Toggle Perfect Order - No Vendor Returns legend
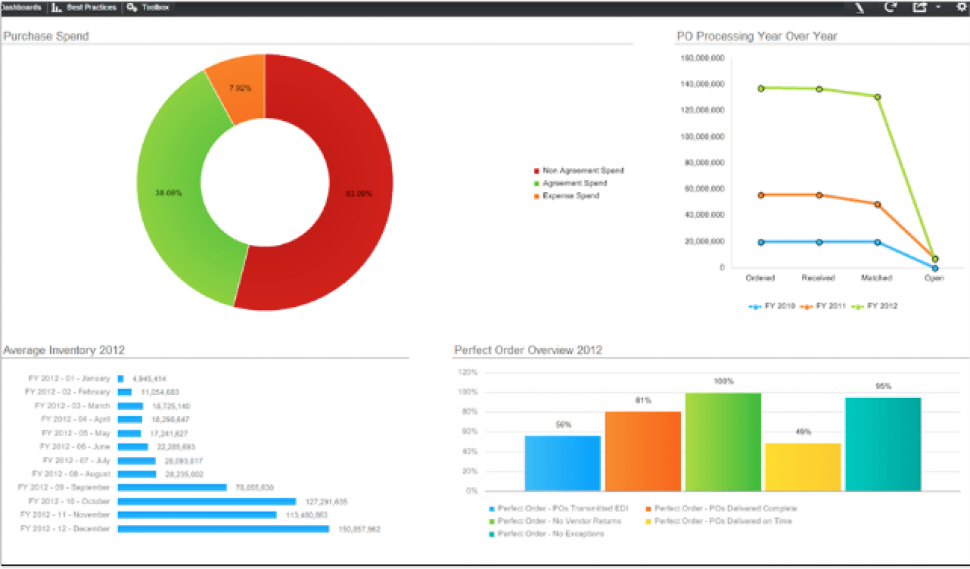This screenshot has width=970, height=569. coord(555,521)
